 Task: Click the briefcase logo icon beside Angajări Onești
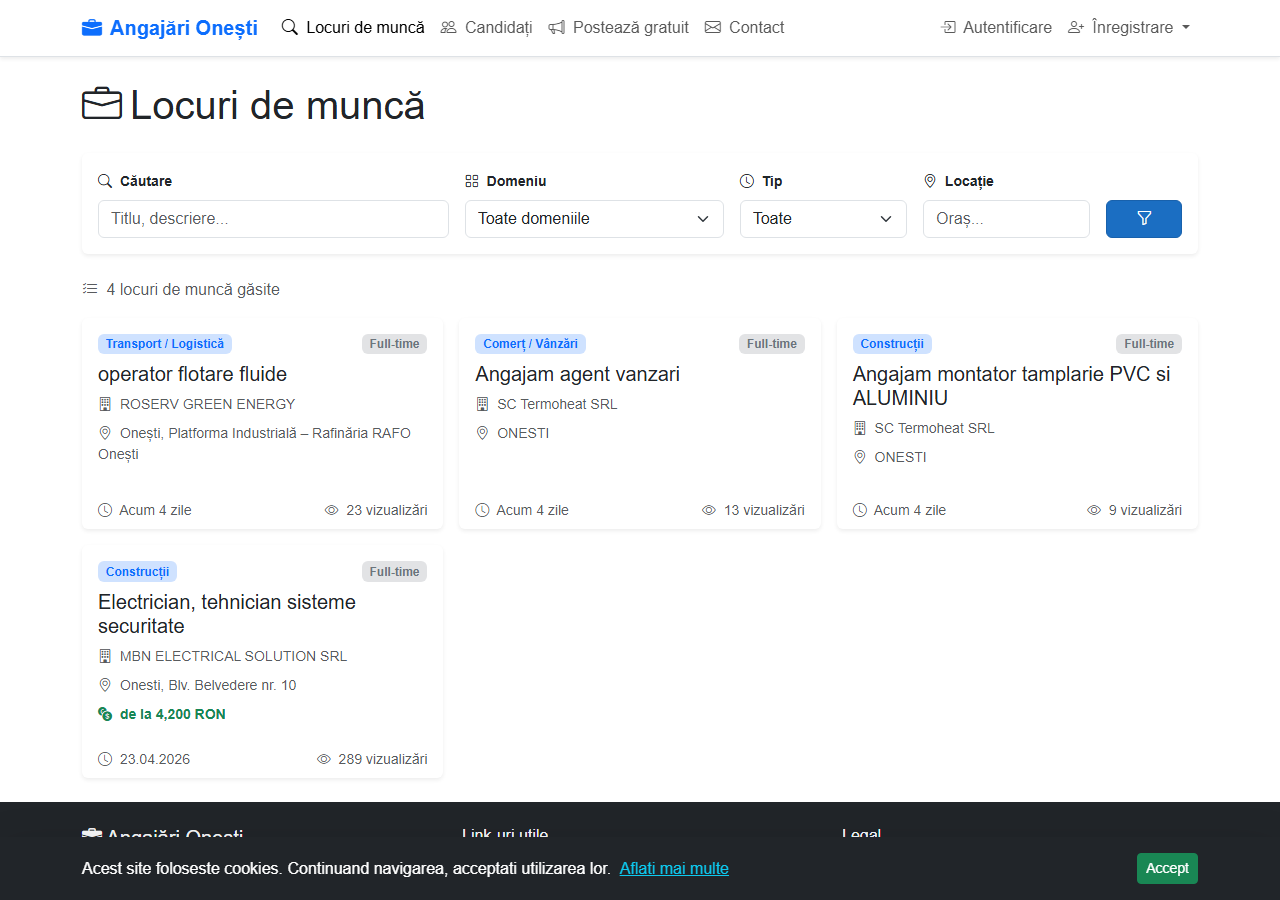pos(92,28)
